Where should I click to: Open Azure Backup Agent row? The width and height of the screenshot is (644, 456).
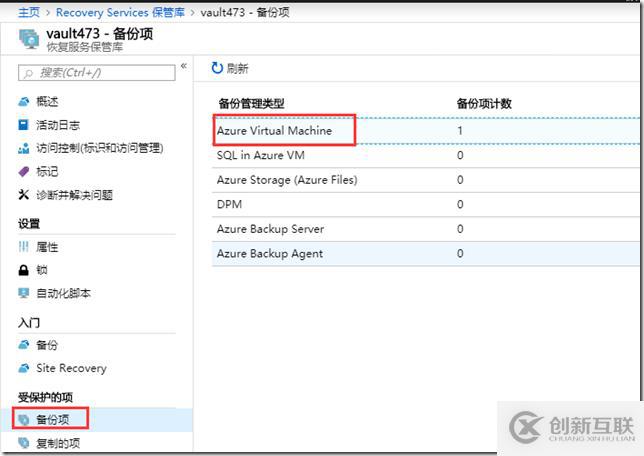pos(426,253)
